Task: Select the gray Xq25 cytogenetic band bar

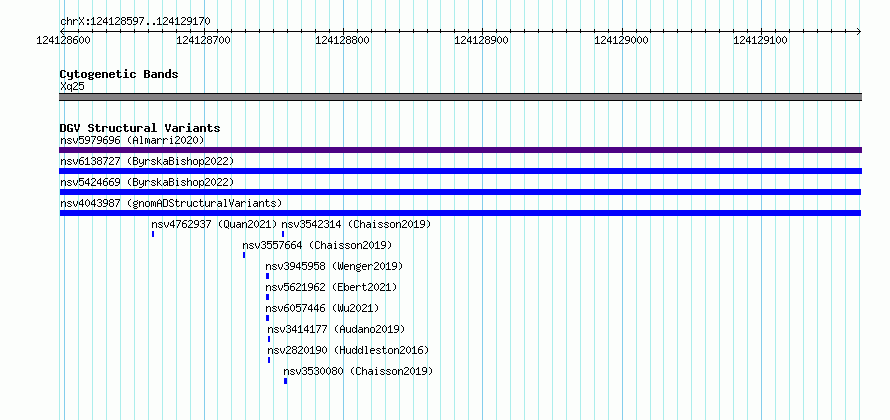Action: pos(460,97)
